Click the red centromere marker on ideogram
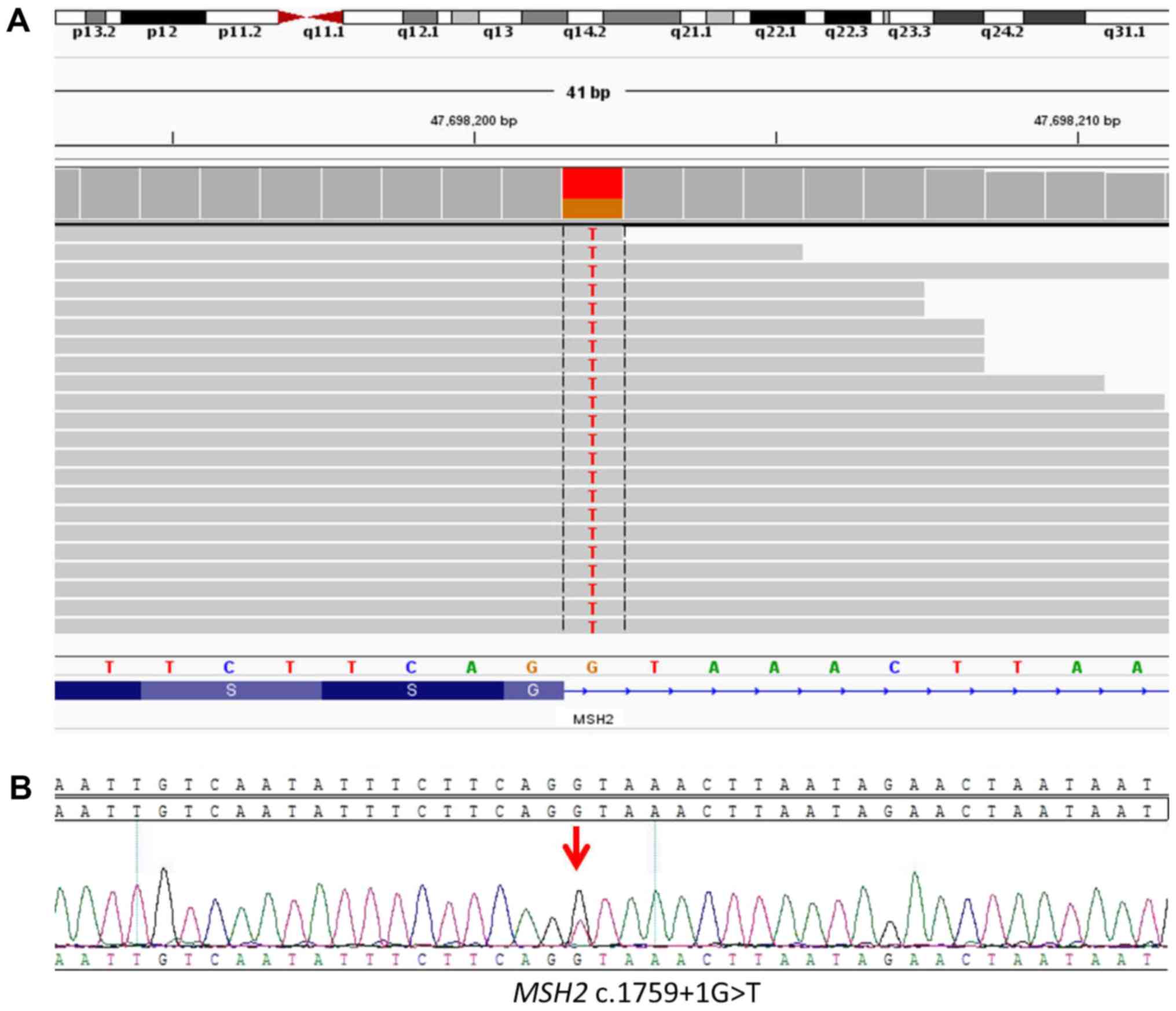The width and height of the screenshot is (1176, 1011). [x=310, y=17]
